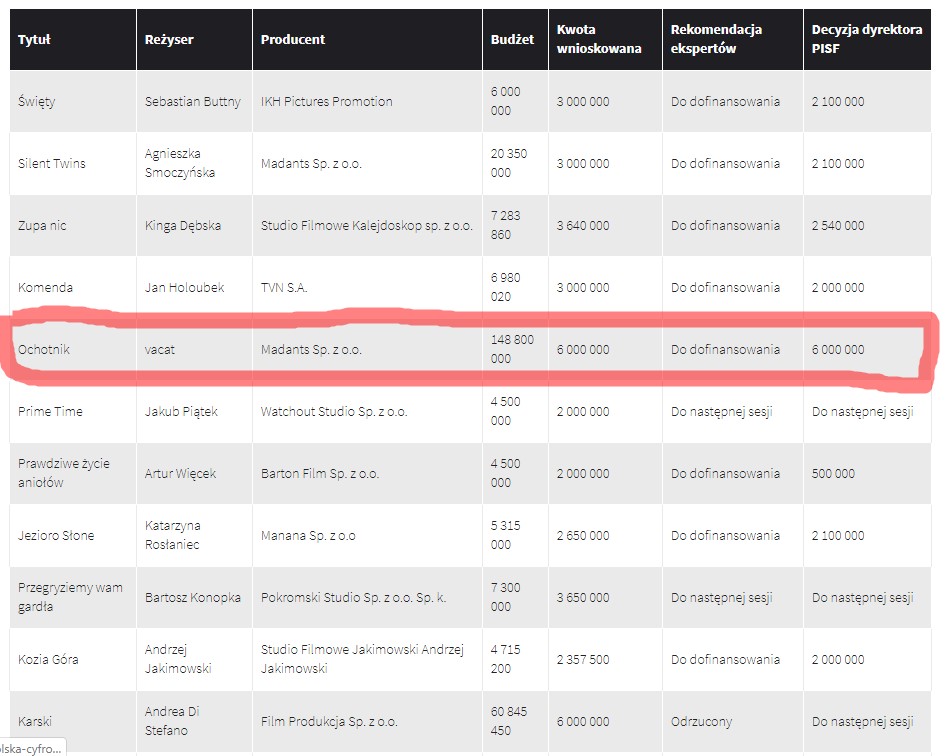This screenshot has width=945, height=756.
Task: Click producer Manana Sp. z o.o
Action: point(308,536)
